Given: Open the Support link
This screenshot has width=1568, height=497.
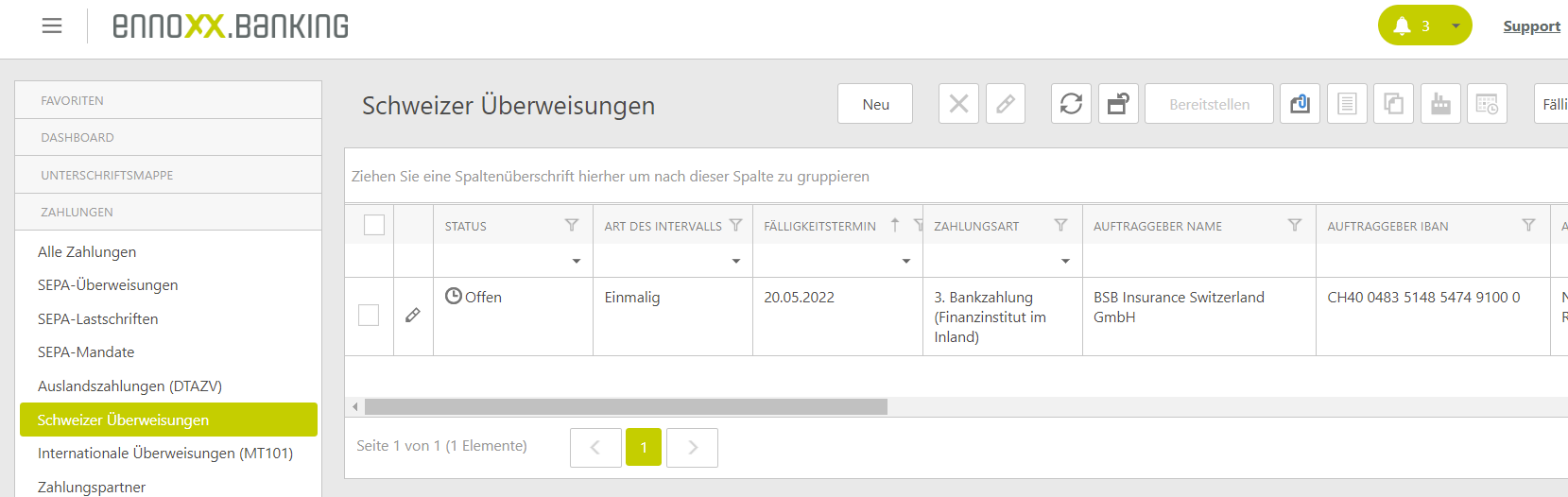Looking at the screenshot, I should (1531, 26).
